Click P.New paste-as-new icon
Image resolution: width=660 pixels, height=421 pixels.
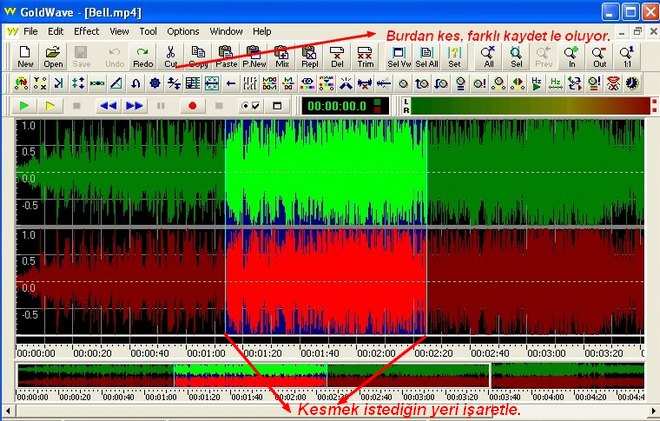point(254,57)
